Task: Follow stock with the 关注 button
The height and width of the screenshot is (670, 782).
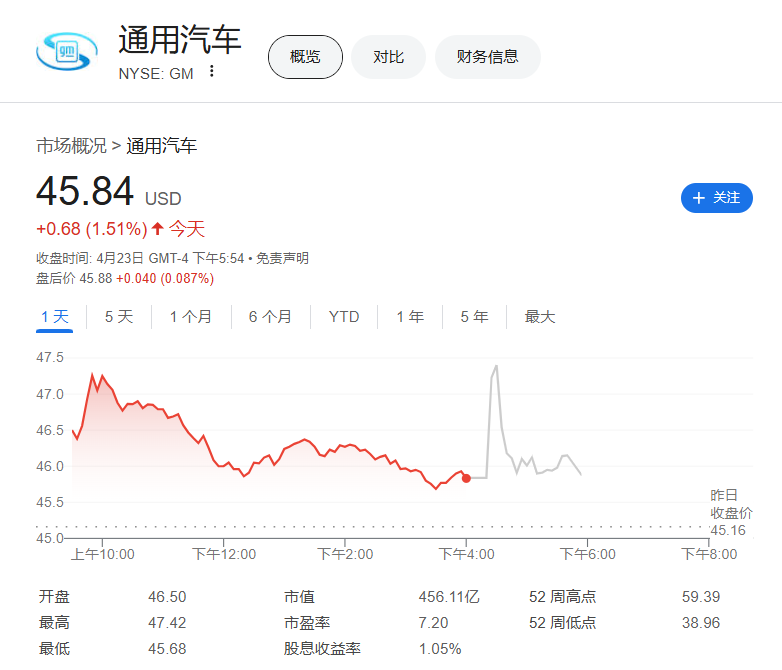Action: [717, 198]
